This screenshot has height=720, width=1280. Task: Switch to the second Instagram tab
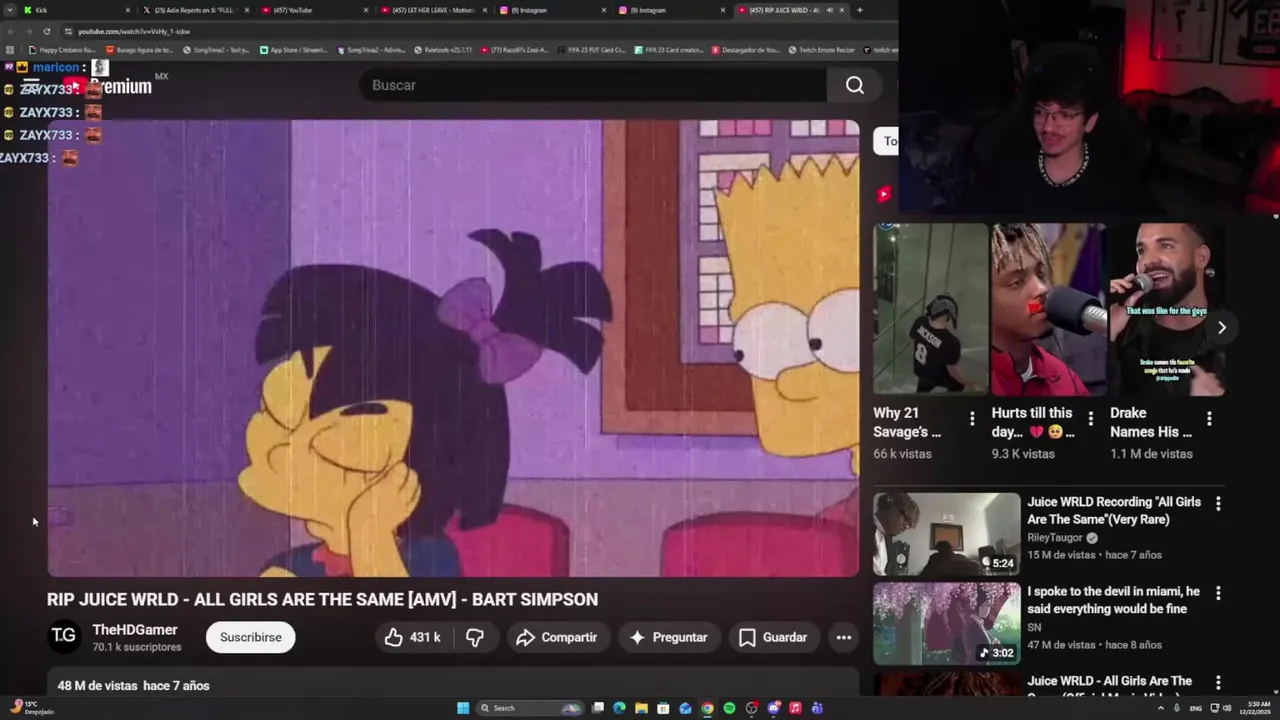[x=671, y=10]
